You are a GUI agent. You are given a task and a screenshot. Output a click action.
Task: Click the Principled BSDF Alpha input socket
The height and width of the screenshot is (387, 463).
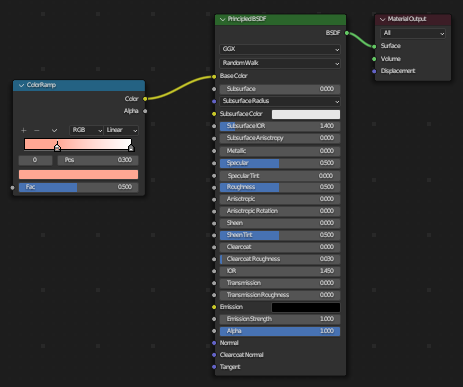click(214, 331)
